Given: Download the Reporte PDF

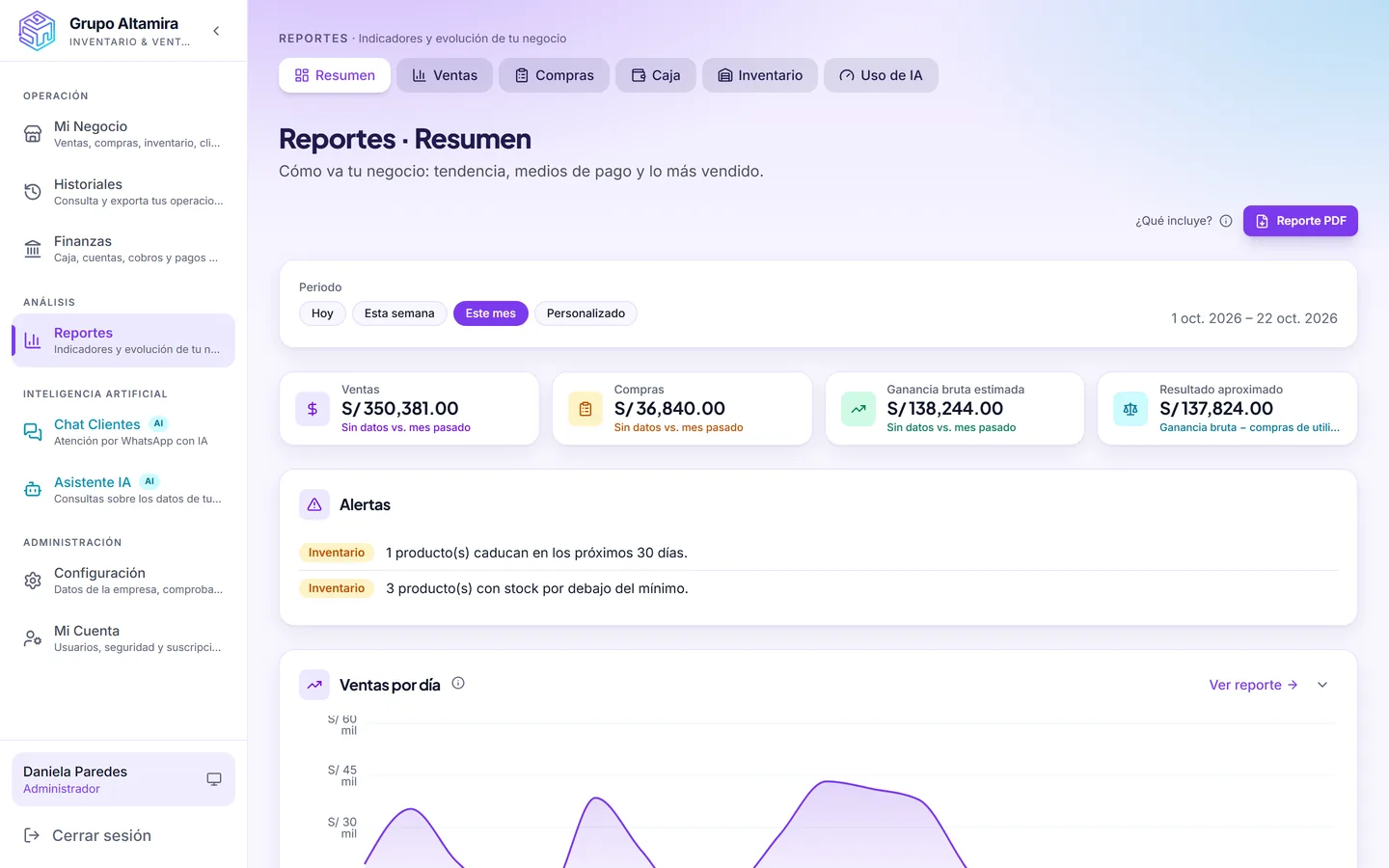Looking at the screenshot, I should click(1300, 221).
